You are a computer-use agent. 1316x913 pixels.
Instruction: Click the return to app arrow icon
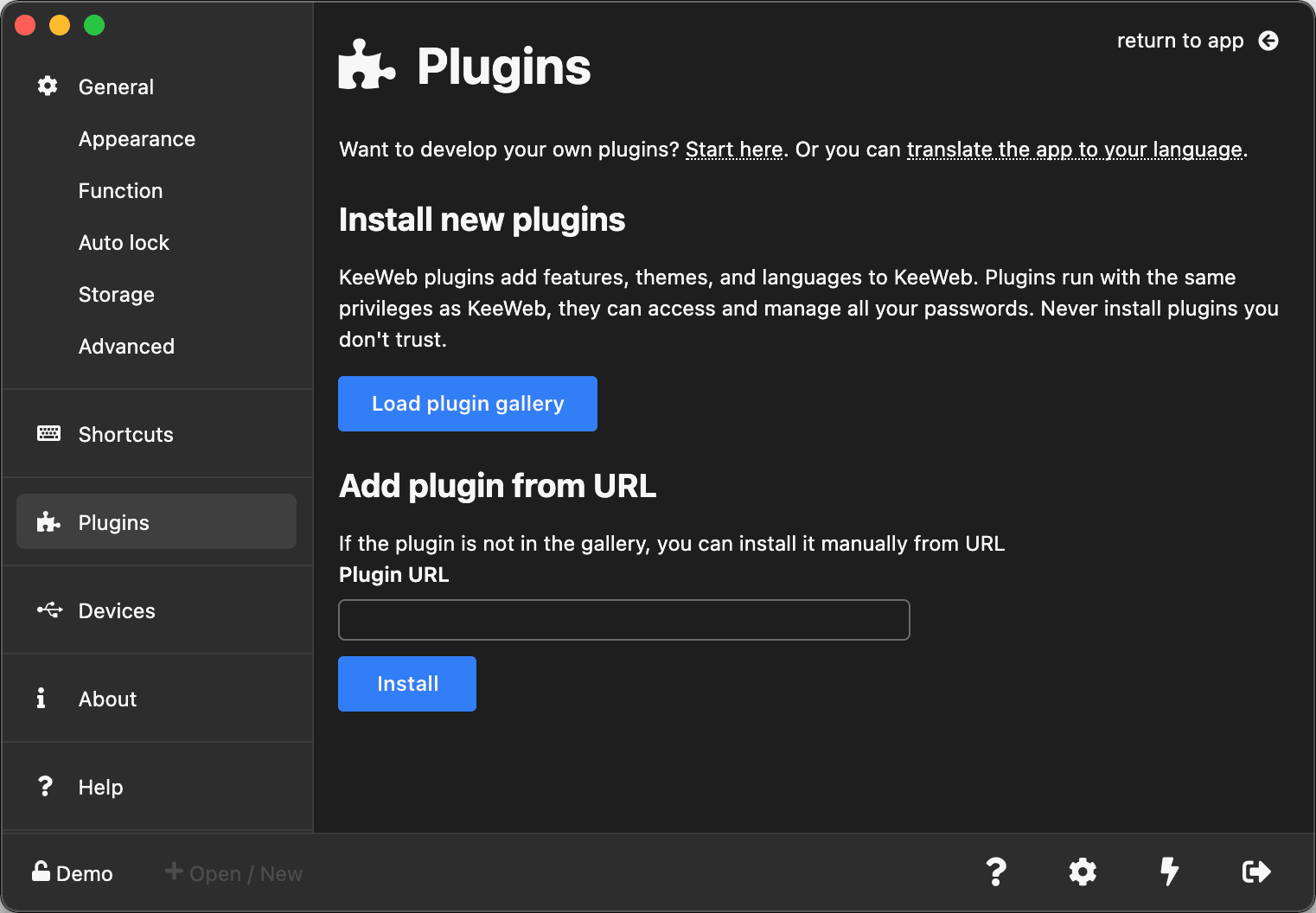tap(1268, 41)
